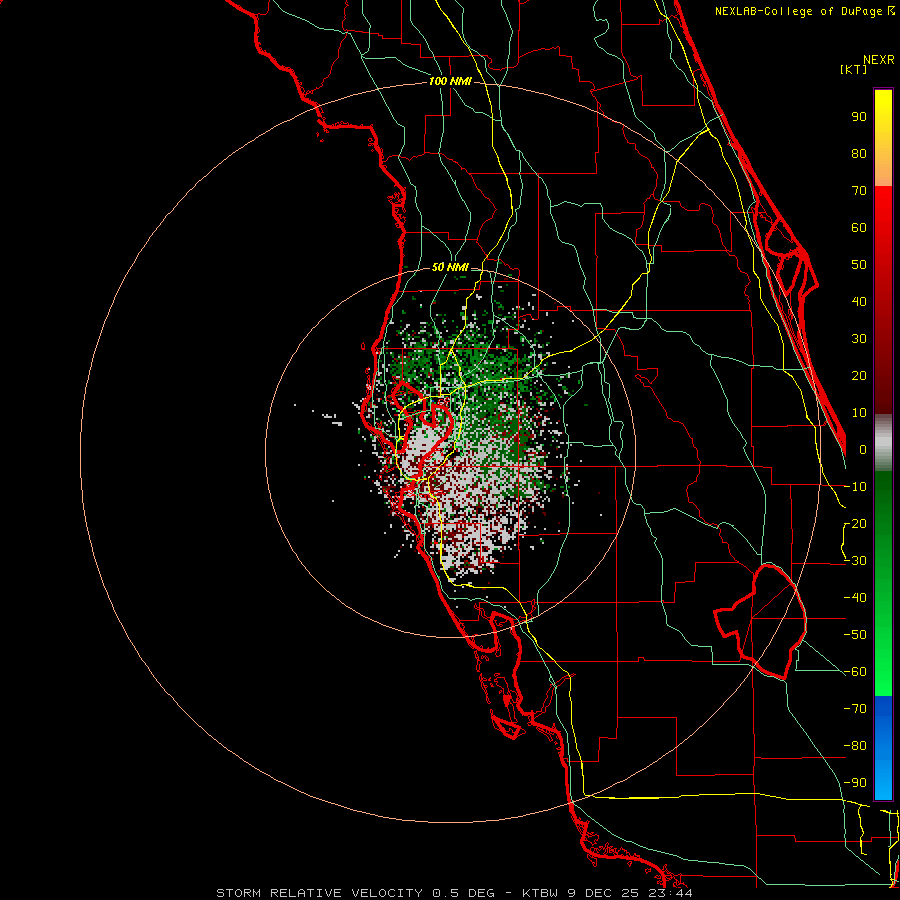The image size is (900, 900).
Task: Click the 20 value on velocity scale
Action: click(859, 376)
